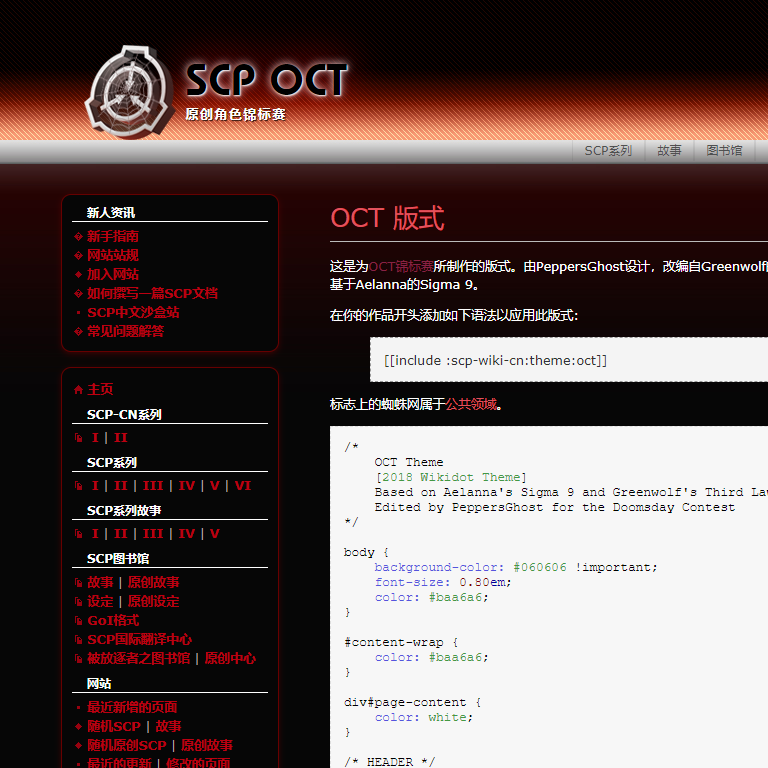The image size is (768, 768).
Task: Click diamond bullet beside 新手指南
Action: pos(78,237)
